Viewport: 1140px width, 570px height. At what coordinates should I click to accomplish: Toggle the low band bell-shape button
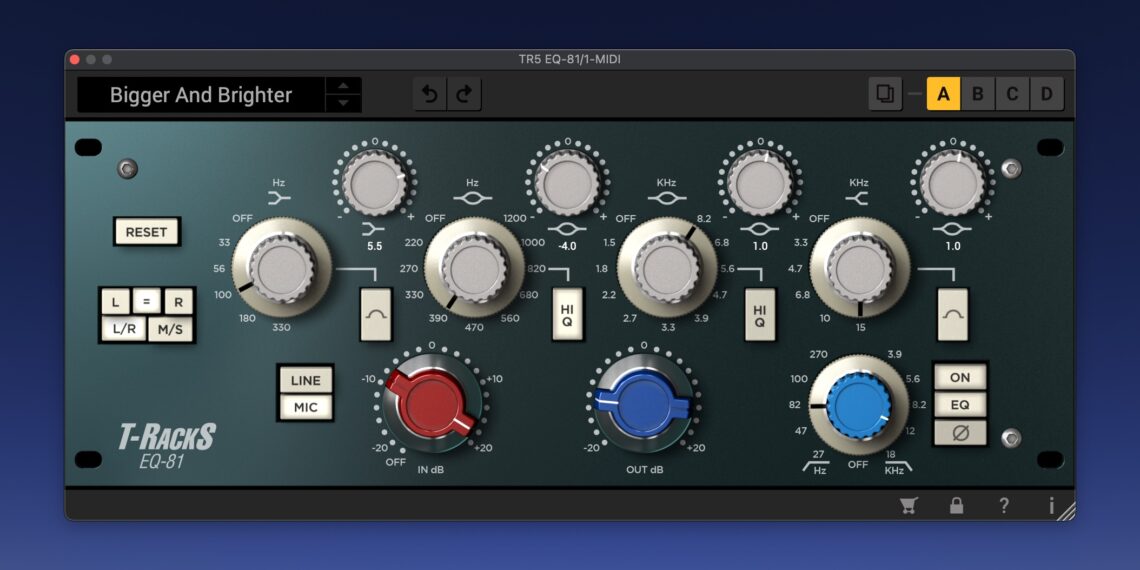tap(375, 313)
